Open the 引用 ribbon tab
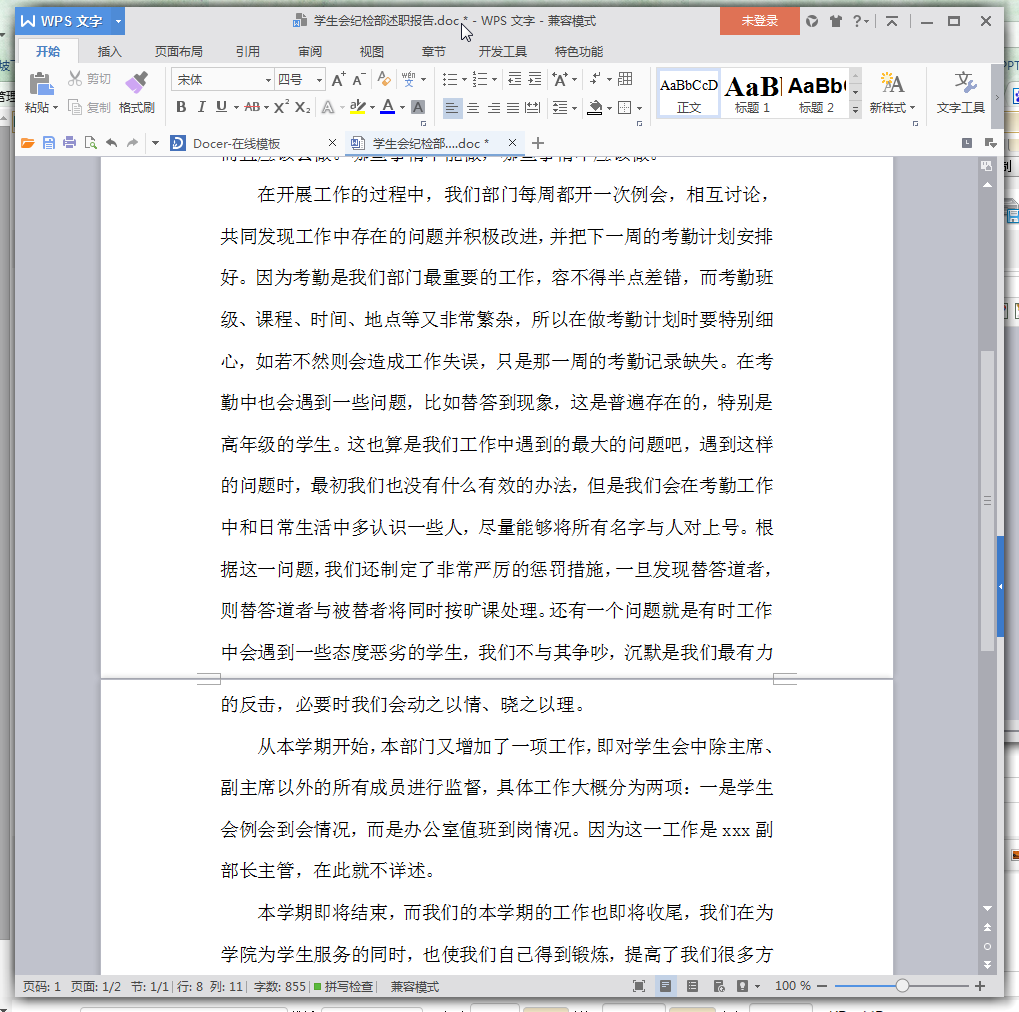The height and width of the screenshot is (1012, 1019). (248, 51)
